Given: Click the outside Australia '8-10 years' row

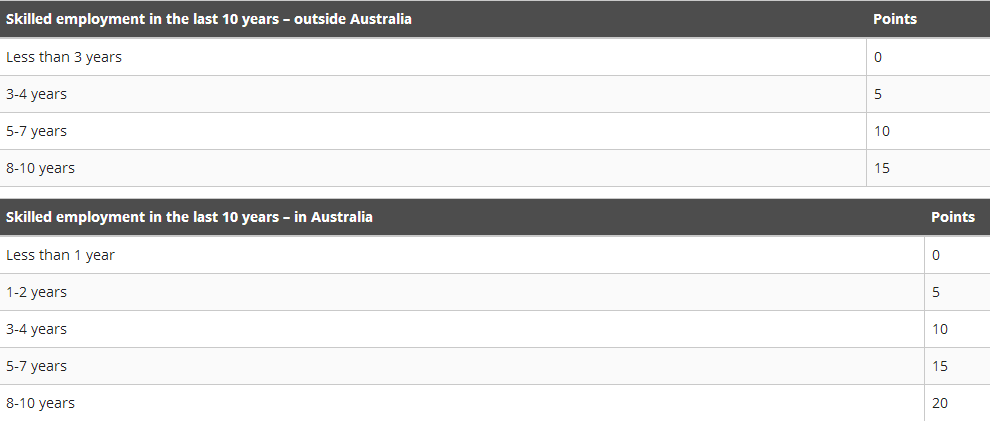Looking at the screenshot, I should point(496,168).
